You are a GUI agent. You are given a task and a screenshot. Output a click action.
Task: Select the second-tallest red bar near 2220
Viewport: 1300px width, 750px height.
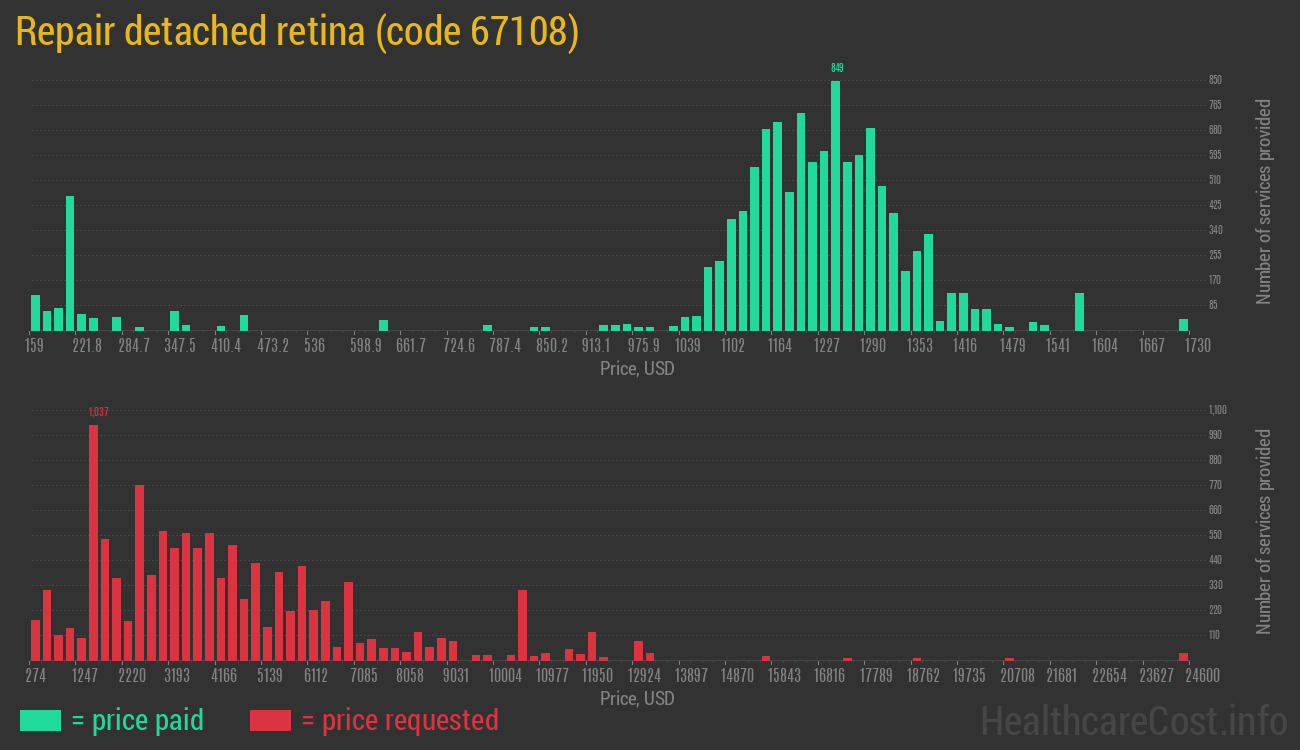139,572
